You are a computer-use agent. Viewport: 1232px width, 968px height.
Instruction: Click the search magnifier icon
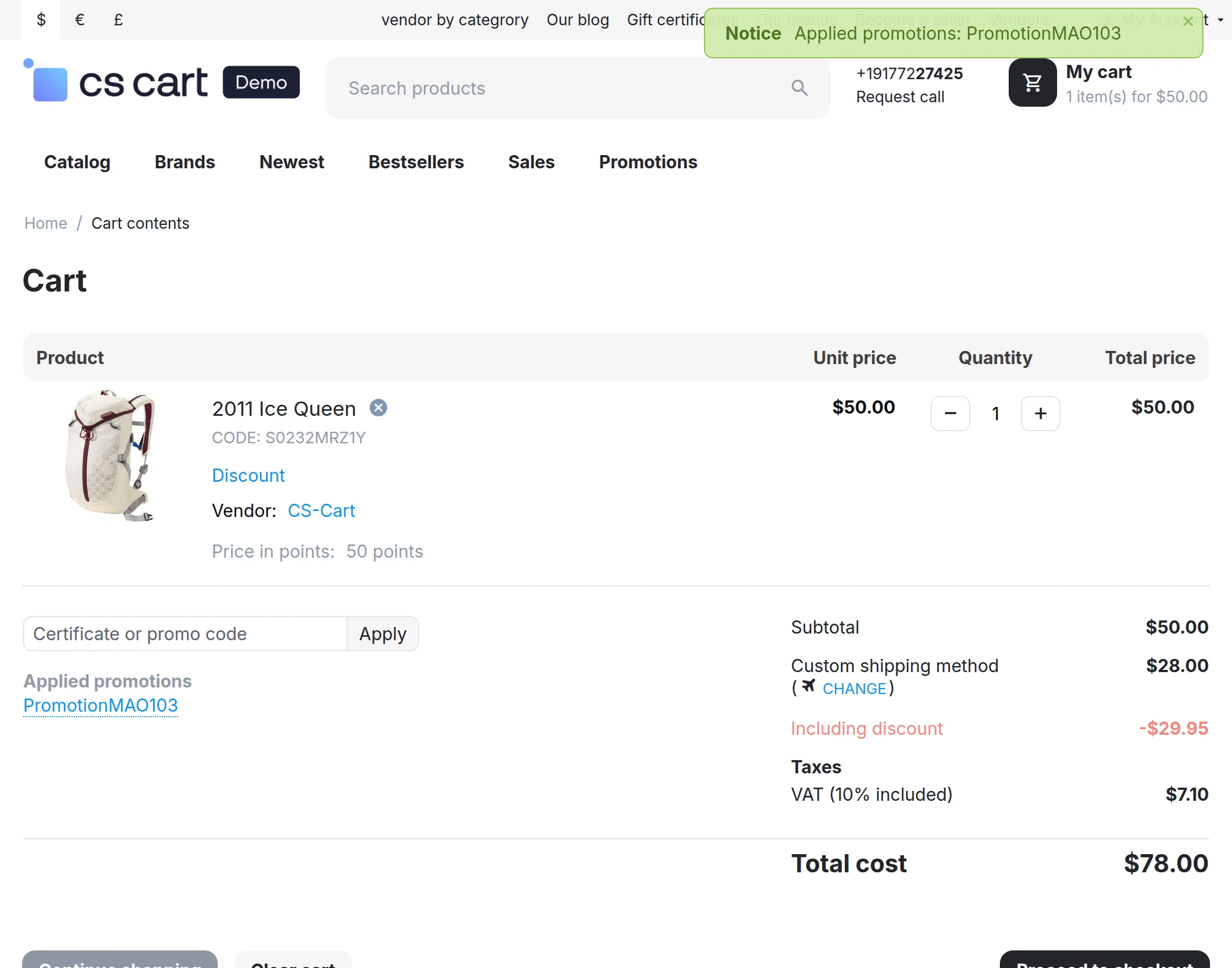(799, 88)
